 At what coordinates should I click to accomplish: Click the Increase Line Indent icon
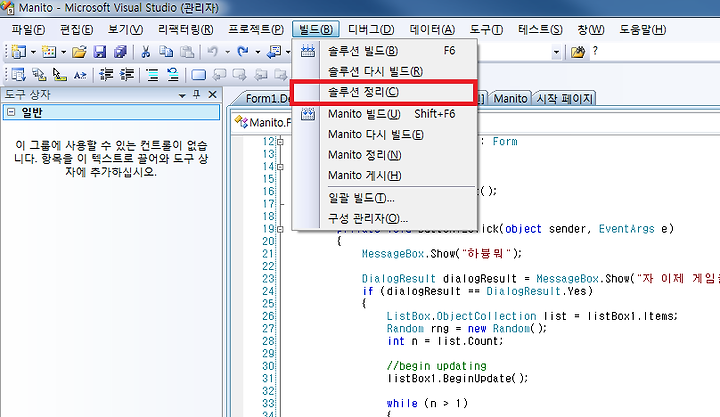click(x=126, y=74)
